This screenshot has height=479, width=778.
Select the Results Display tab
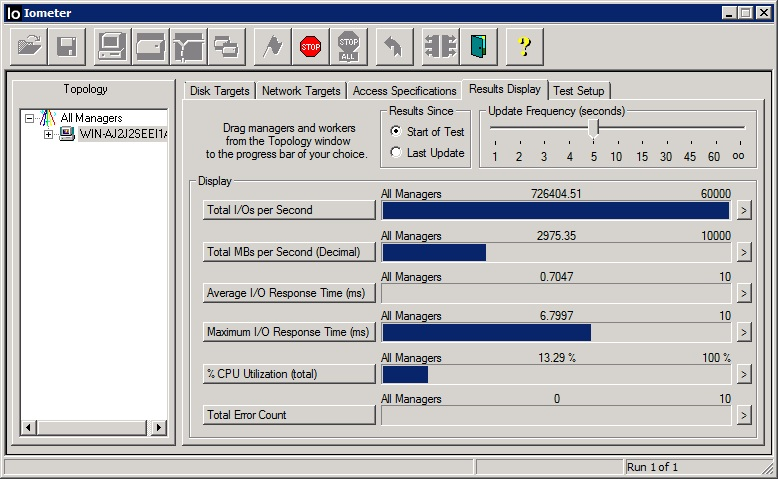pyautogui.click(x=505, y=89)
